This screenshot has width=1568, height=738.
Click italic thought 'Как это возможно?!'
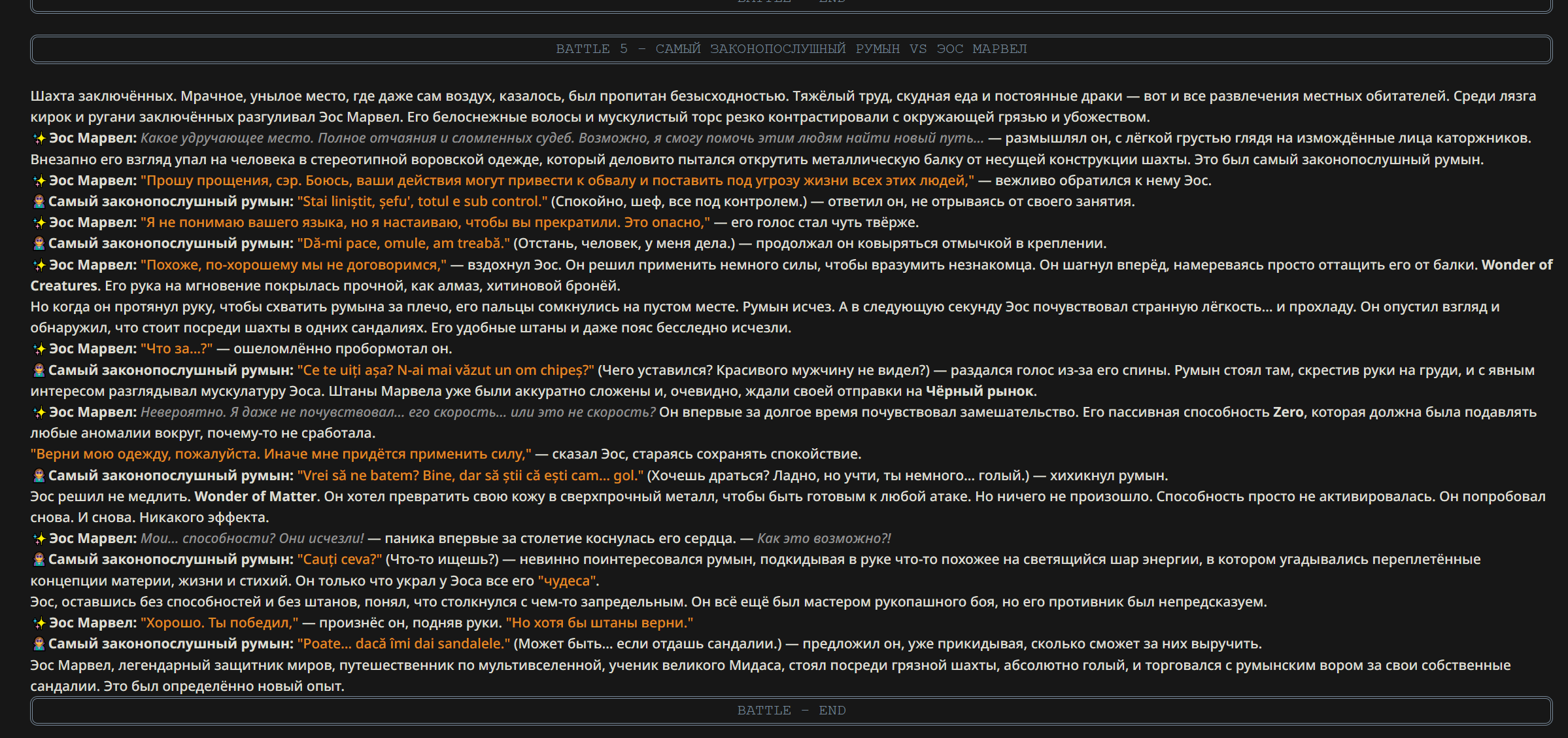click(824, 538)
